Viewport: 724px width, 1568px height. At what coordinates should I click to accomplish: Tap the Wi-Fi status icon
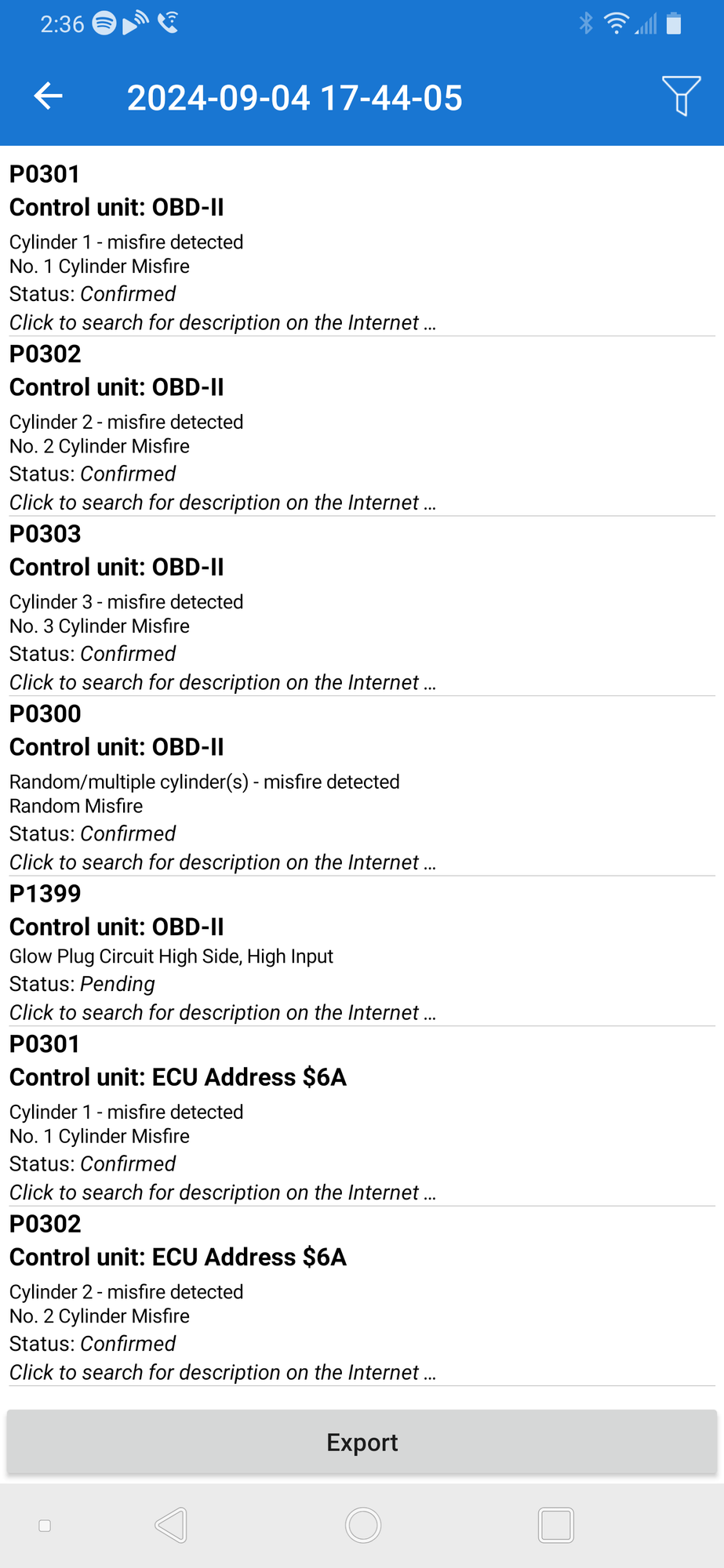(617, 24)
